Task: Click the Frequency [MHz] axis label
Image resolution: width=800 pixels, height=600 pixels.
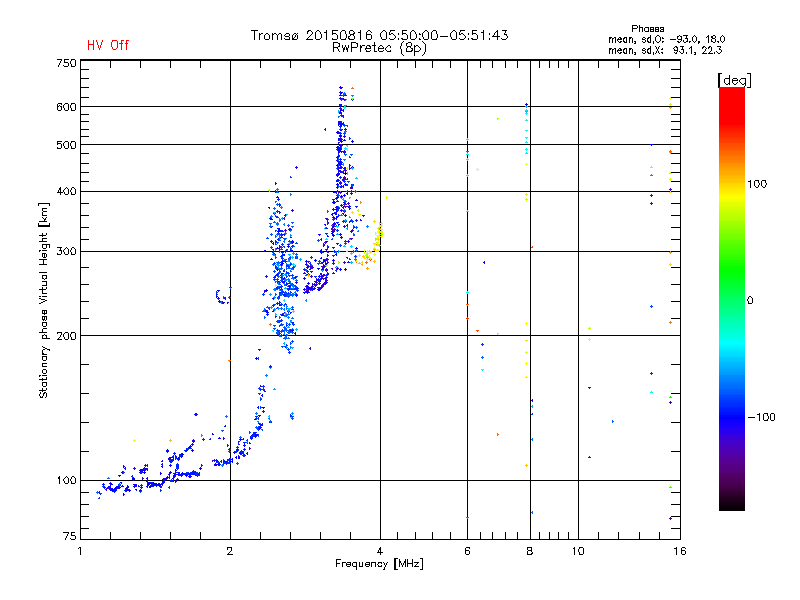Action: (x=379, y=564)
